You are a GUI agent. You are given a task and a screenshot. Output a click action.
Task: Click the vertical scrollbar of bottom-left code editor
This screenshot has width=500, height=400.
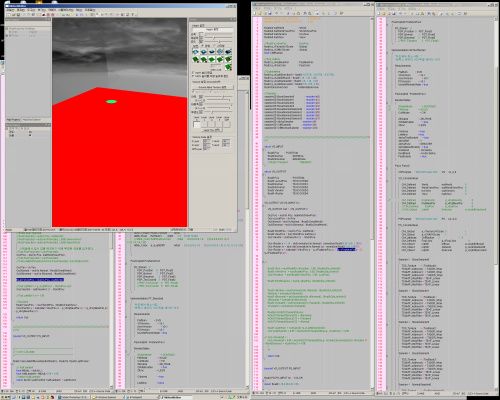coord(112,310)
